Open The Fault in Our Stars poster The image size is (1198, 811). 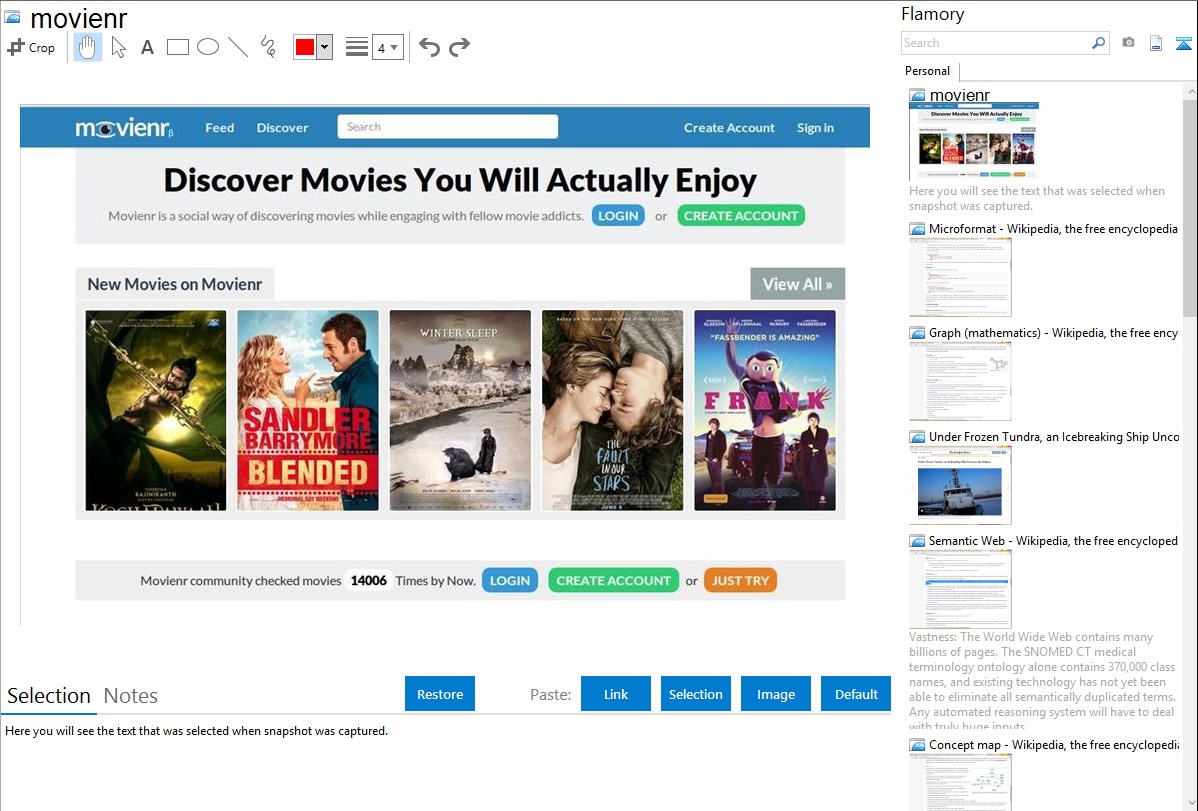point(613,410)
